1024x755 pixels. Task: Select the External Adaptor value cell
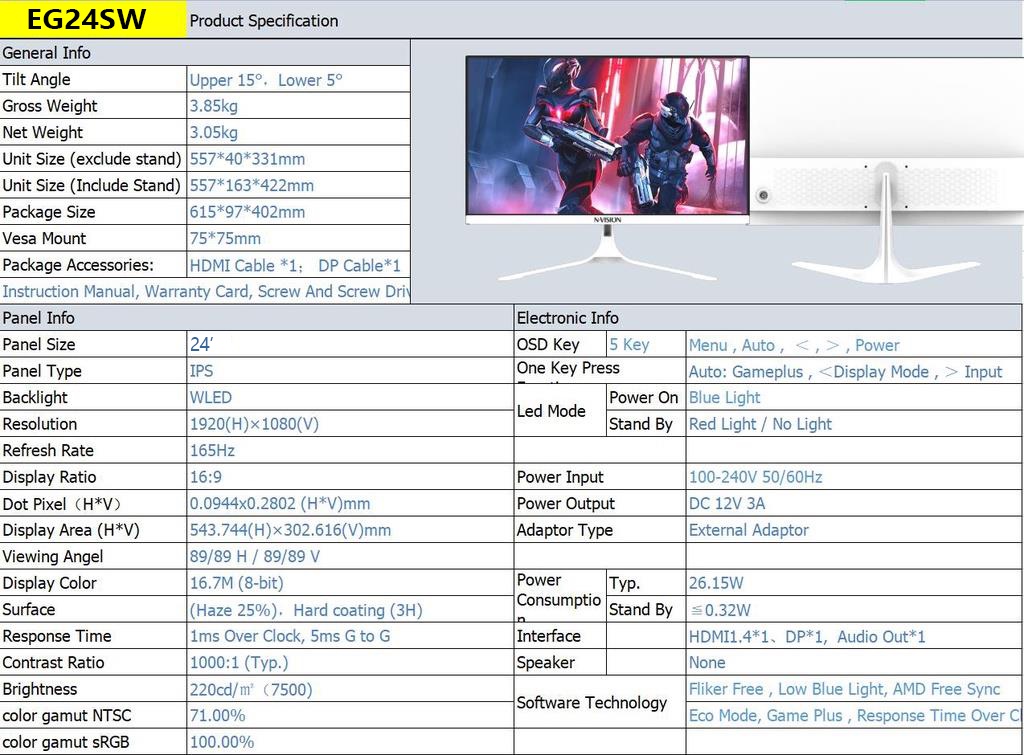pos(750,530)
